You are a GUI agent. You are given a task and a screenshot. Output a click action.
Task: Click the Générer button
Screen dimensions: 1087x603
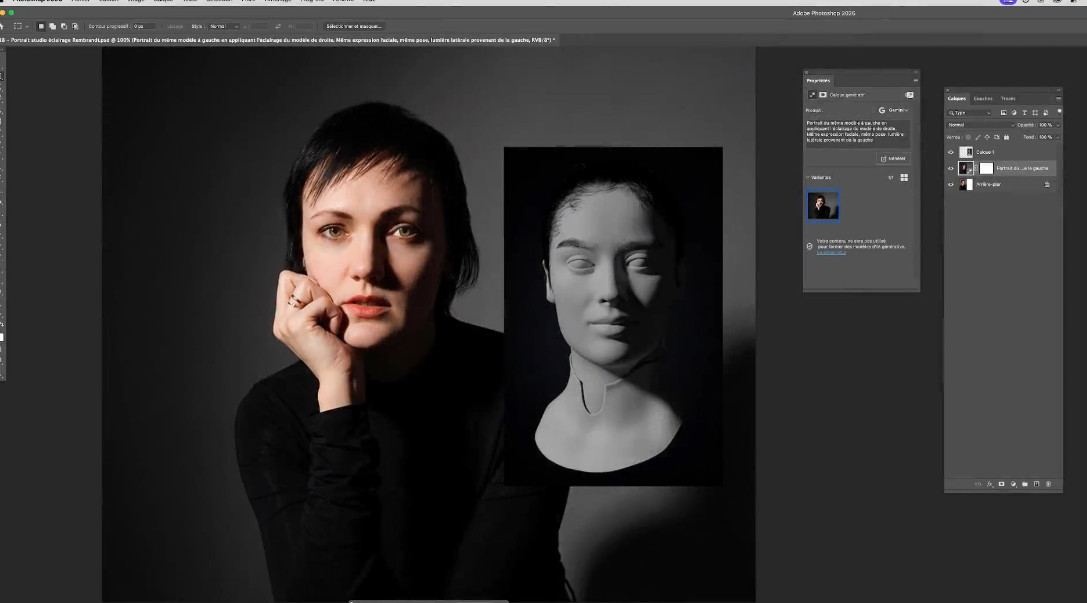click(x=893, y=158)
